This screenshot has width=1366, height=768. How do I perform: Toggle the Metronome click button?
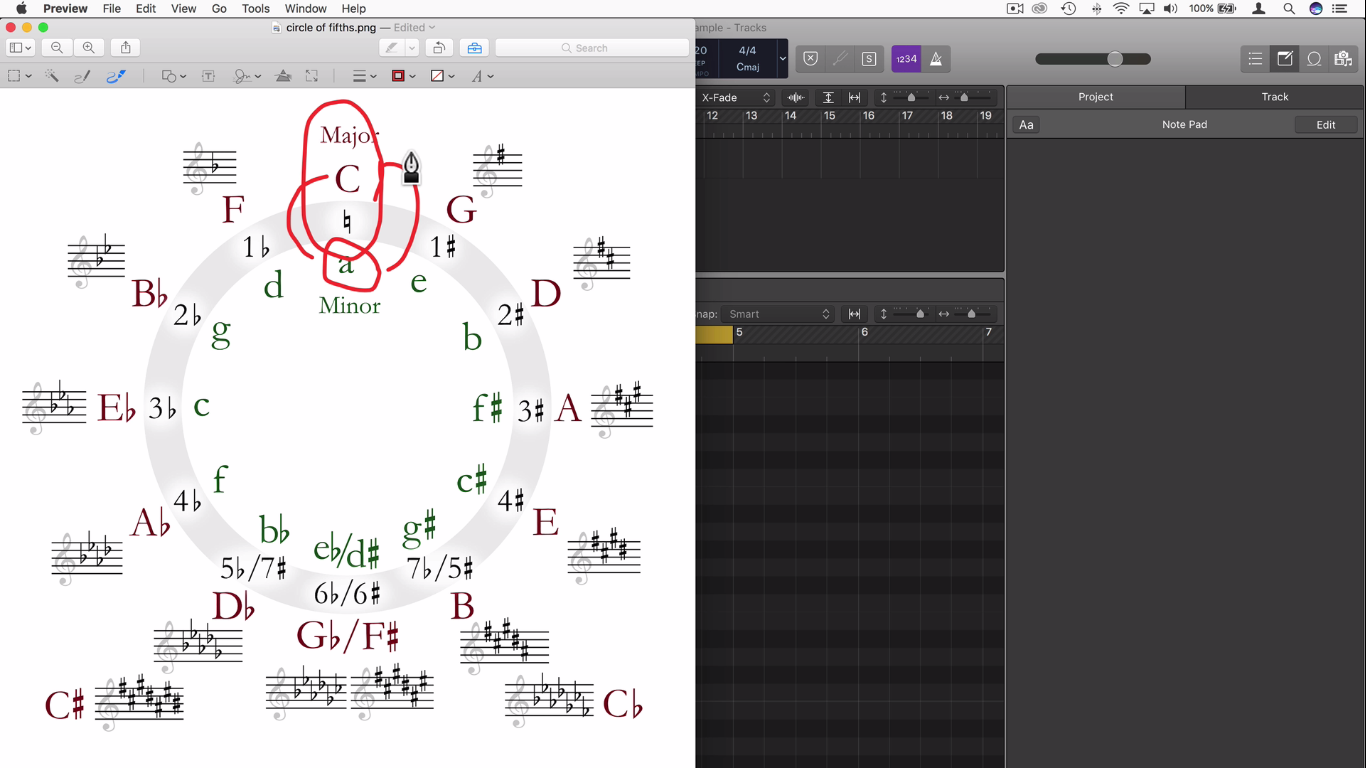tap(936, 59)
